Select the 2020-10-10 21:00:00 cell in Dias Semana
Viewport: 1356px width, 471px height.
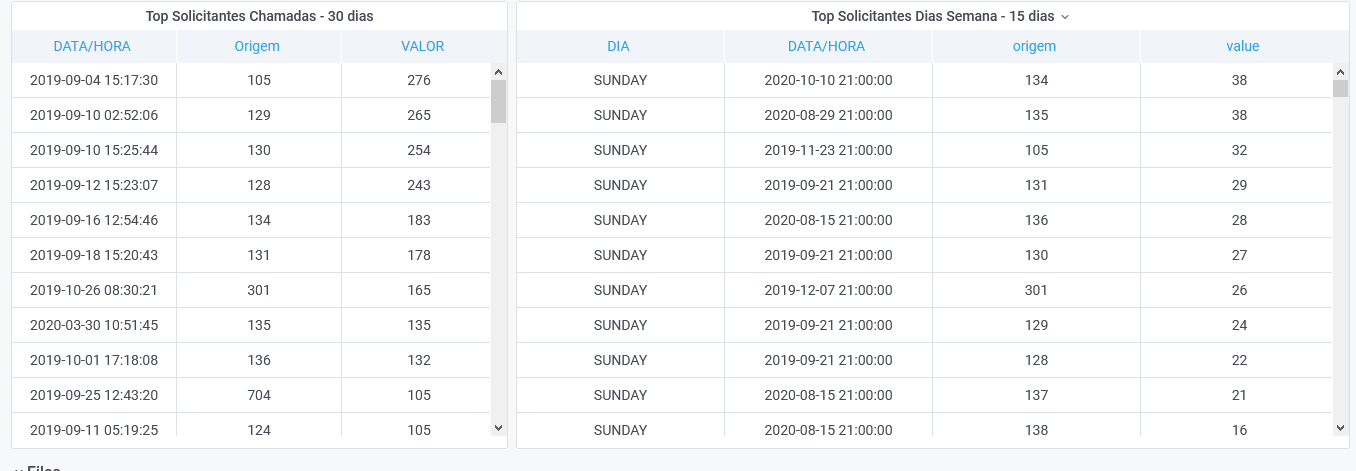coord(828,80)
